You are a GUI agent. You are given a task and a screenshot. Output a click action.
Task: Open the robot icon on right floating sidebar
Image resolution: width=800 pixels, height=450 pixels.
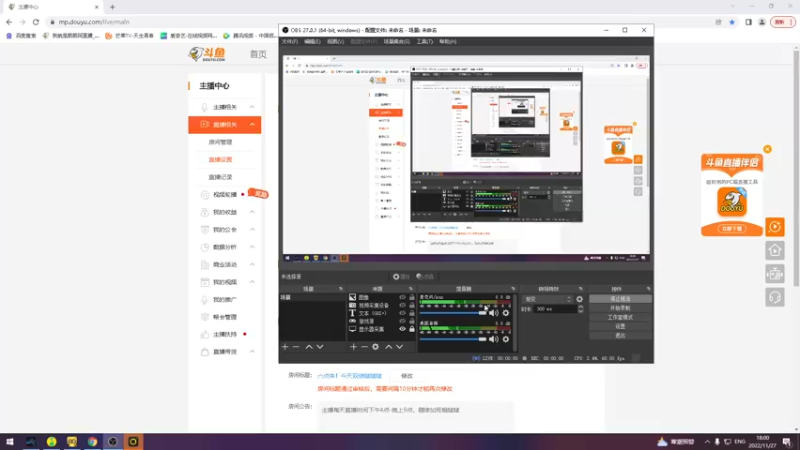coord(774,274)
